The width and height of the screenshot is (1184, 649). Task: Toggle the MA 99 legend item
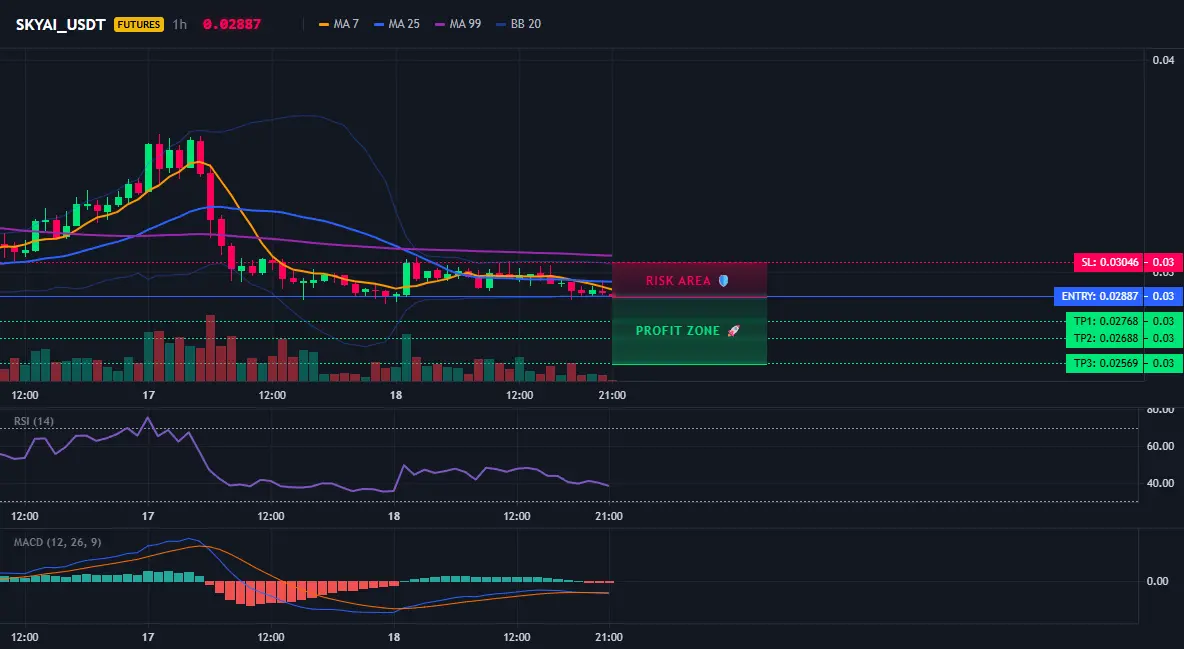(458, 24)
